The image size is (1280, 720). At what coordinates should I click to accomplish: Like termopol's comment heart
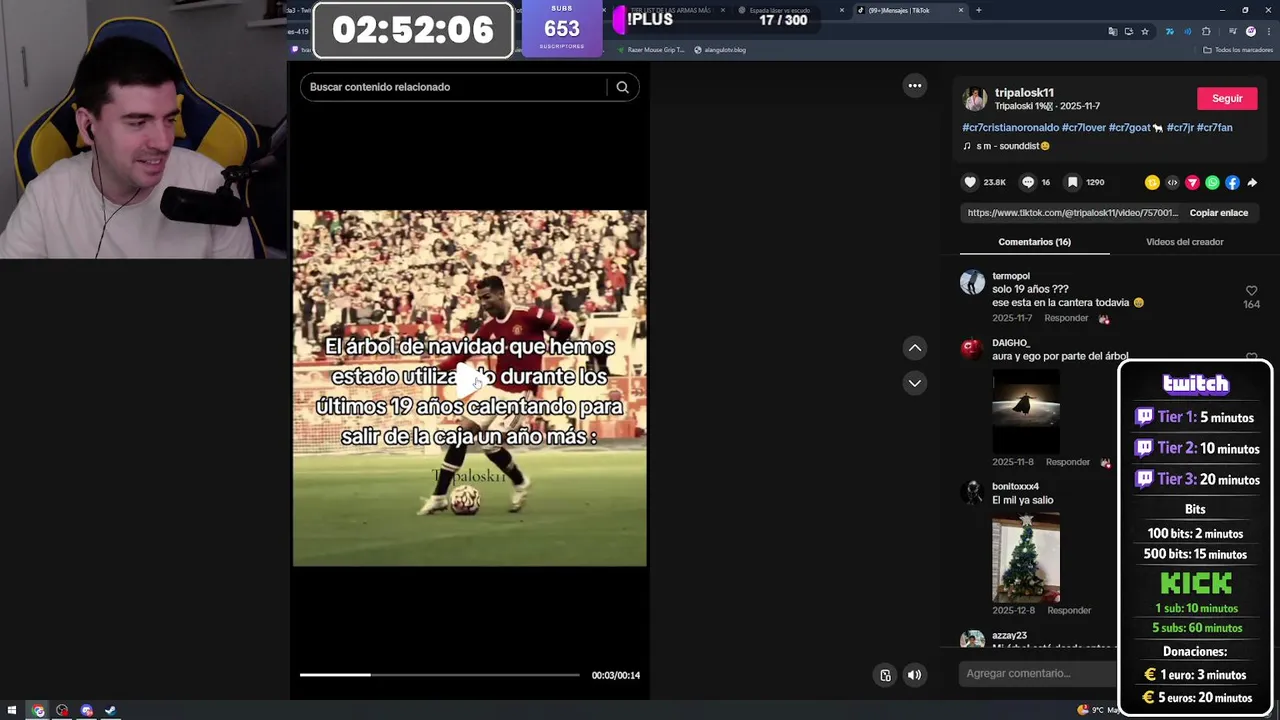[x=1251, y=291]
